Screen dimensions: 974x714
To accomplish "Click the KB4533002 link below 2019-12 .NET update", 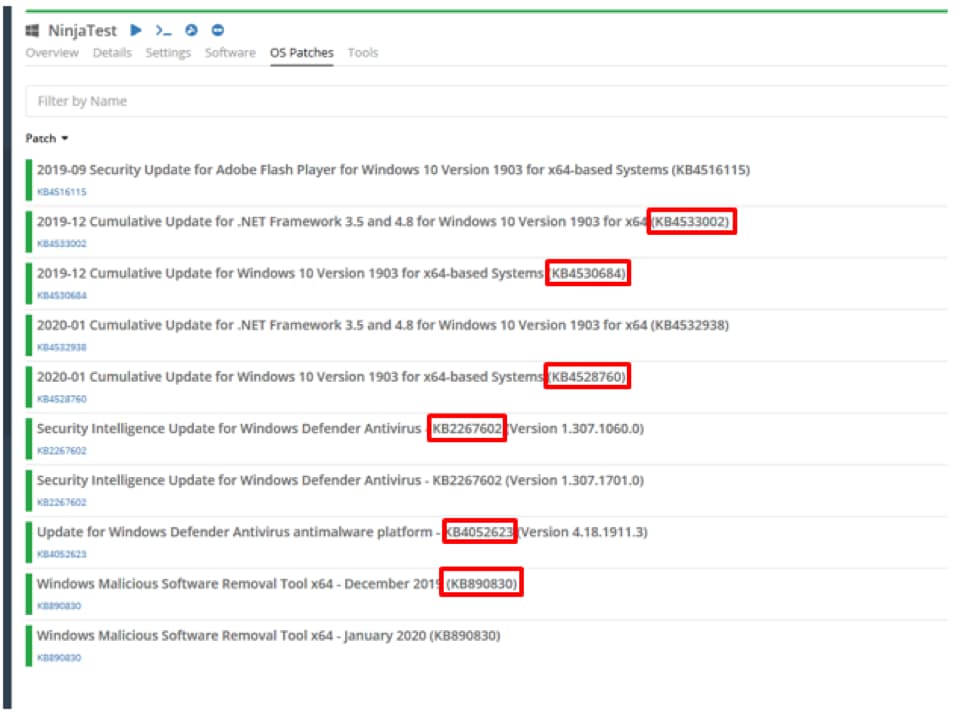I will (62, 244).
